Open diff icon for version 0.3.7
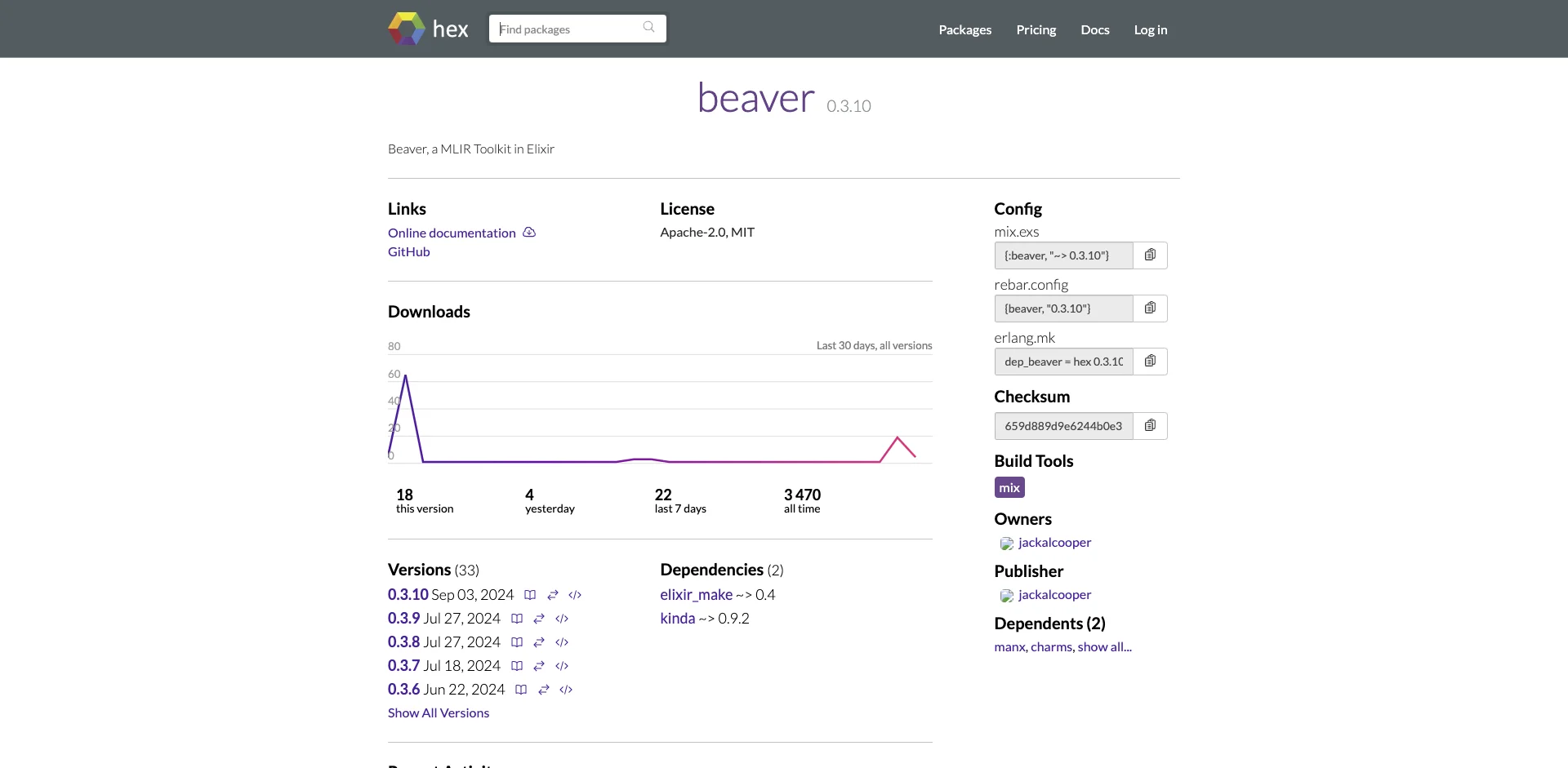Screen dimensions: 1568x768 (539, 666)
